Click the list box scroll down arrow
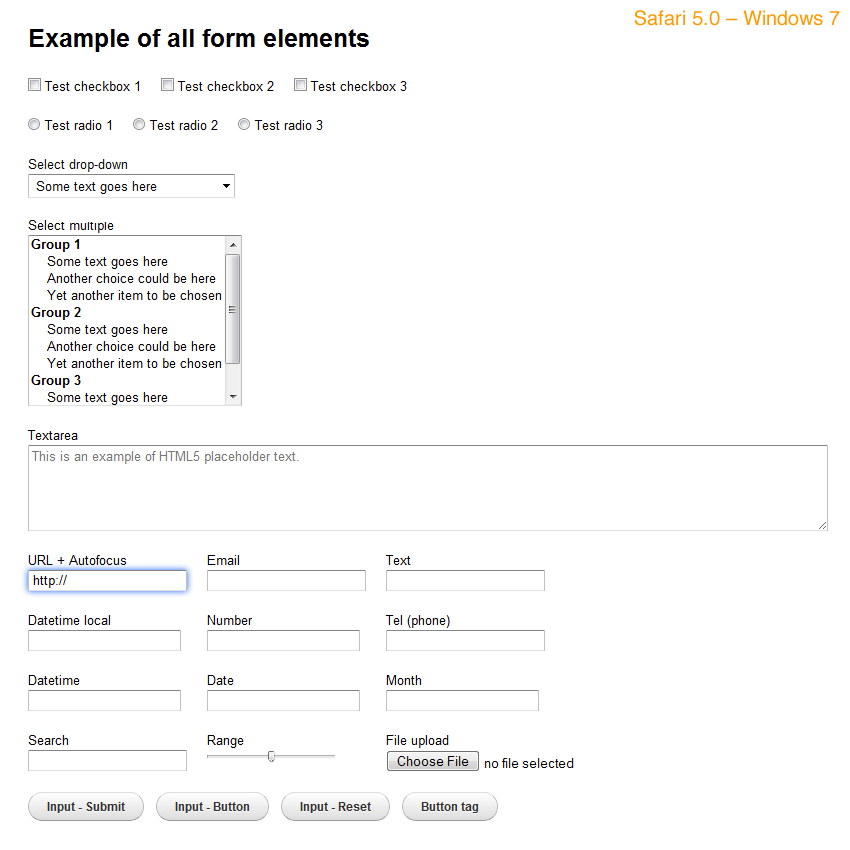The image size is (850, 850). (233, 397)
